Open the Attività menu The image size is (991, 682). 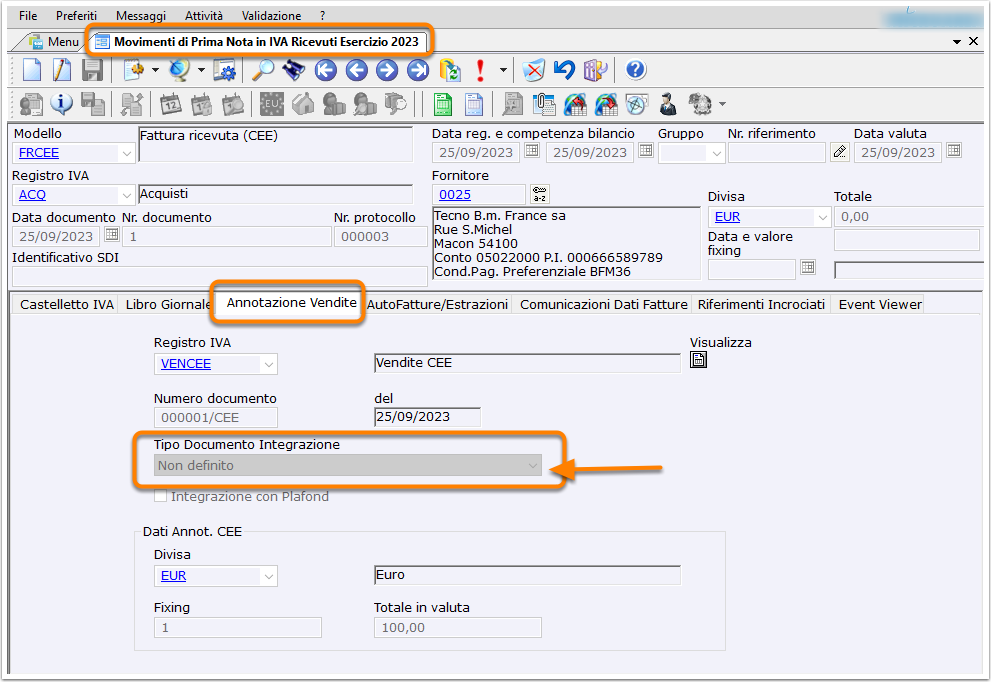204,16
